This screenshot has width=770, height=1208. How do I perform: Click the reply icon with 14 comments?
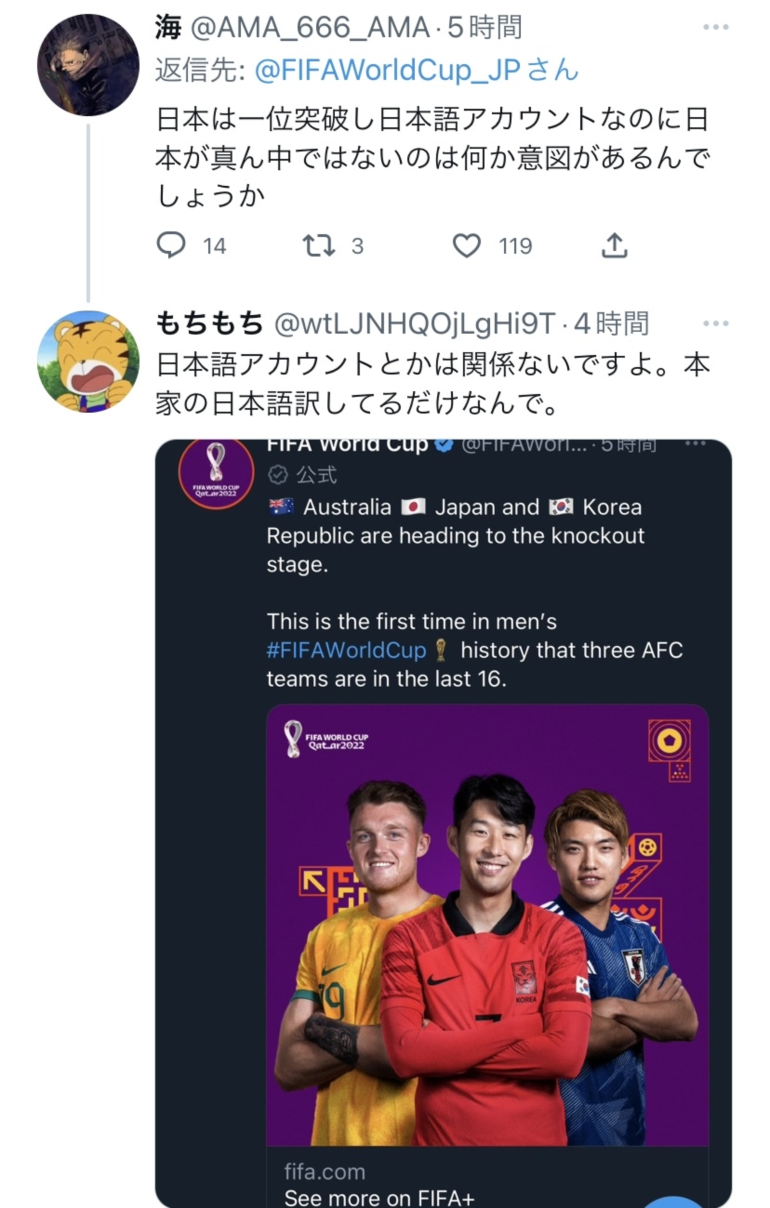172,245
